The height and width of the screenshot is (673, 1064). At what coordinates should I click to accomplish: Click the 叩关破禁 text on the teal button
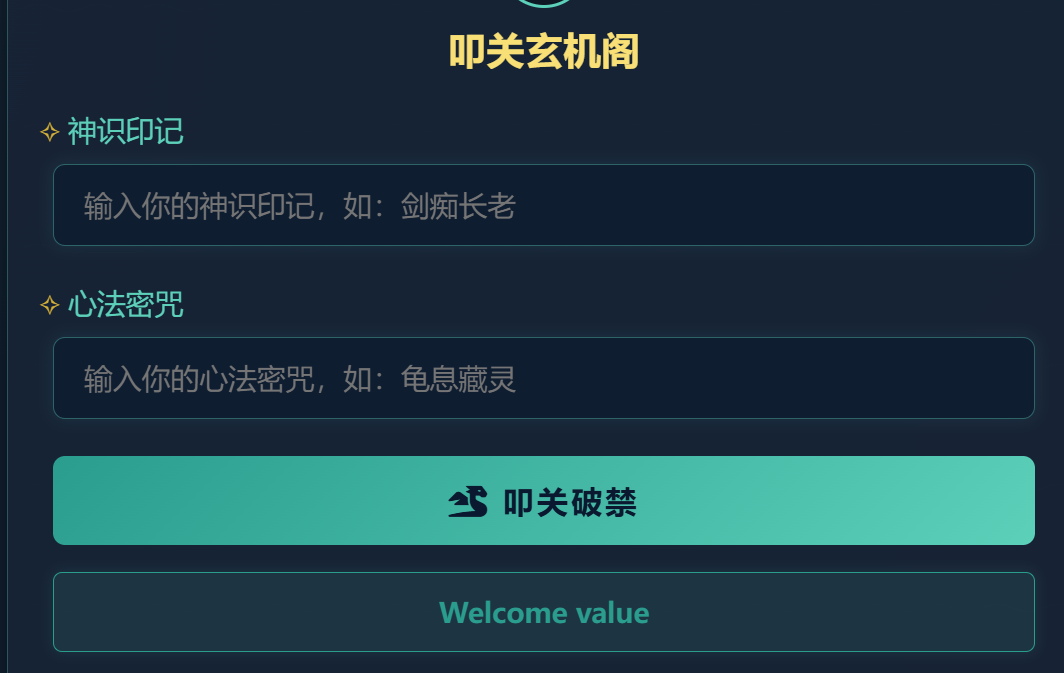click(570, 503)
